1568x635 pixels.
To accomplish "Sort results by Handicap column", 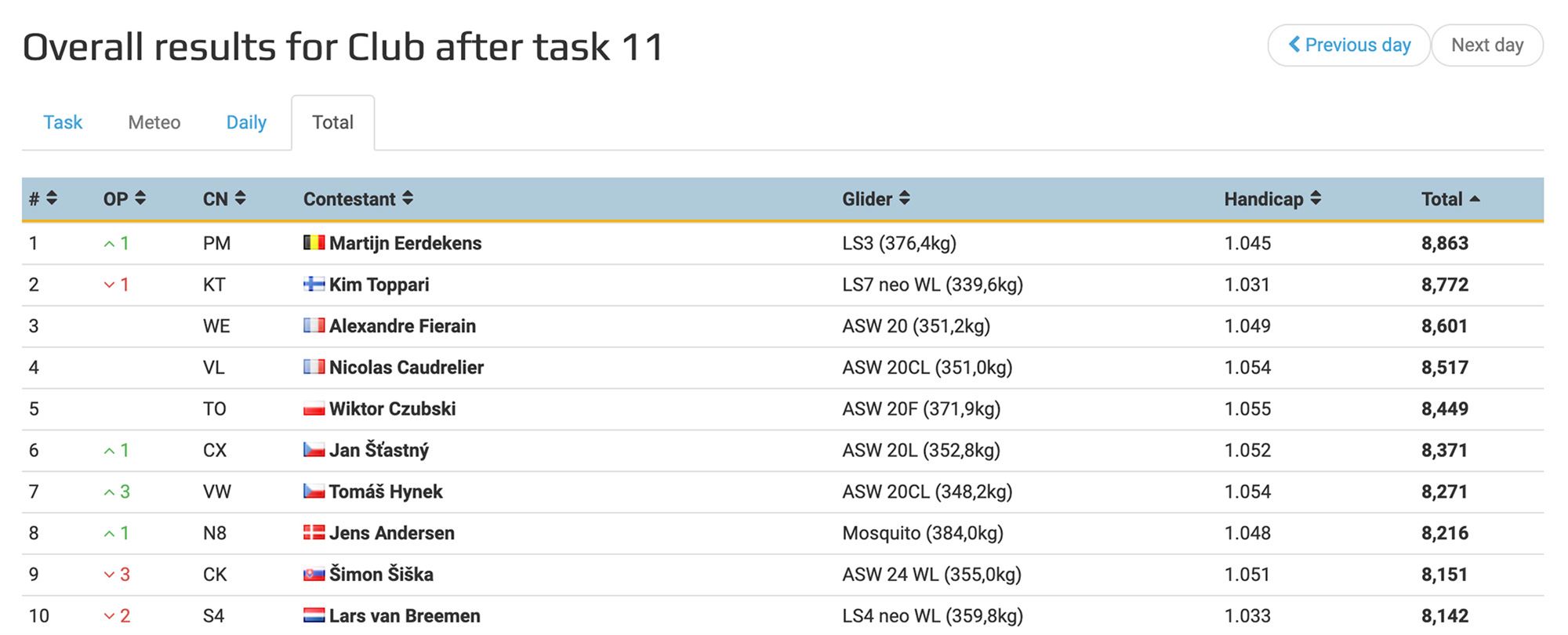I will [1272, 199].
